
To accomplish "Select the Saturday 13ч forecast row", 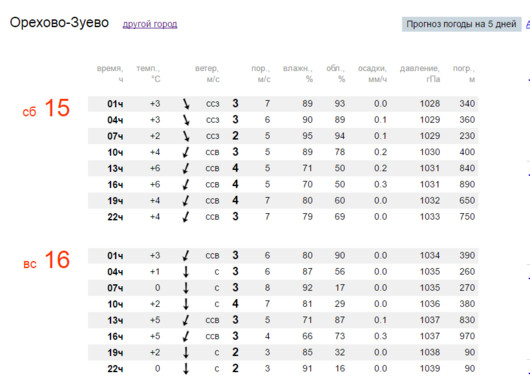I will pyautogui.click(x=283, y=168).
